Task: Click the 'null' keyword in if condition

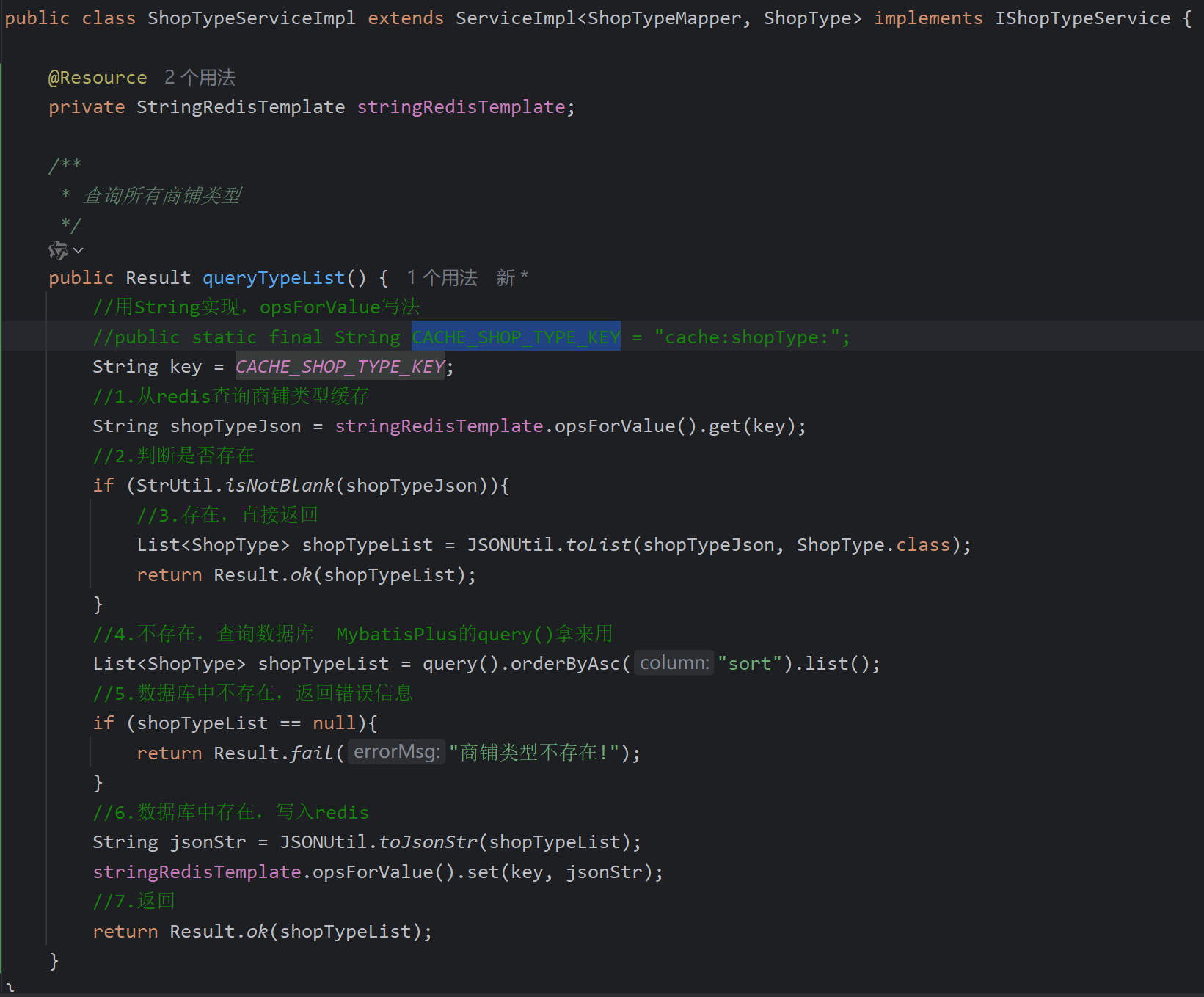Action: [x=334, y=723]
